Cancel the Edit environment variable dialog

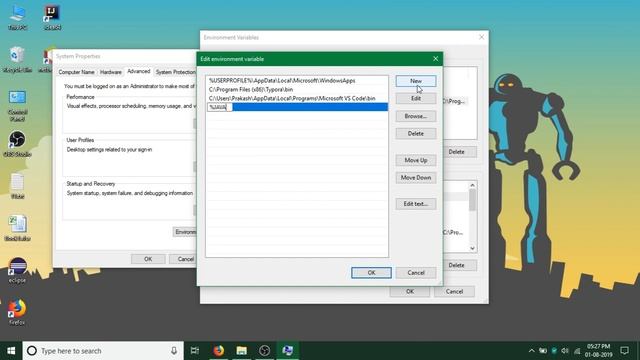[x=416, y=273]
